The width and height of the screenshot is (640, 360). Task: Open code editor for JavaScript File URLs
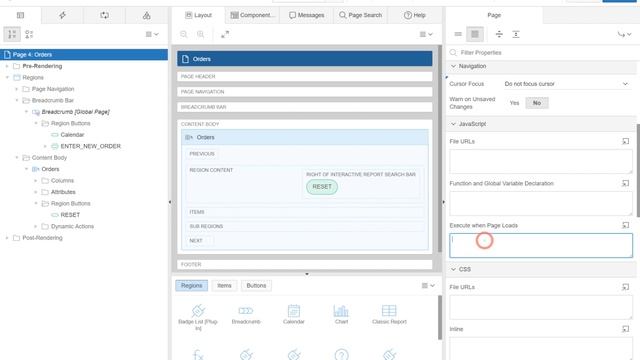point(625,141)
